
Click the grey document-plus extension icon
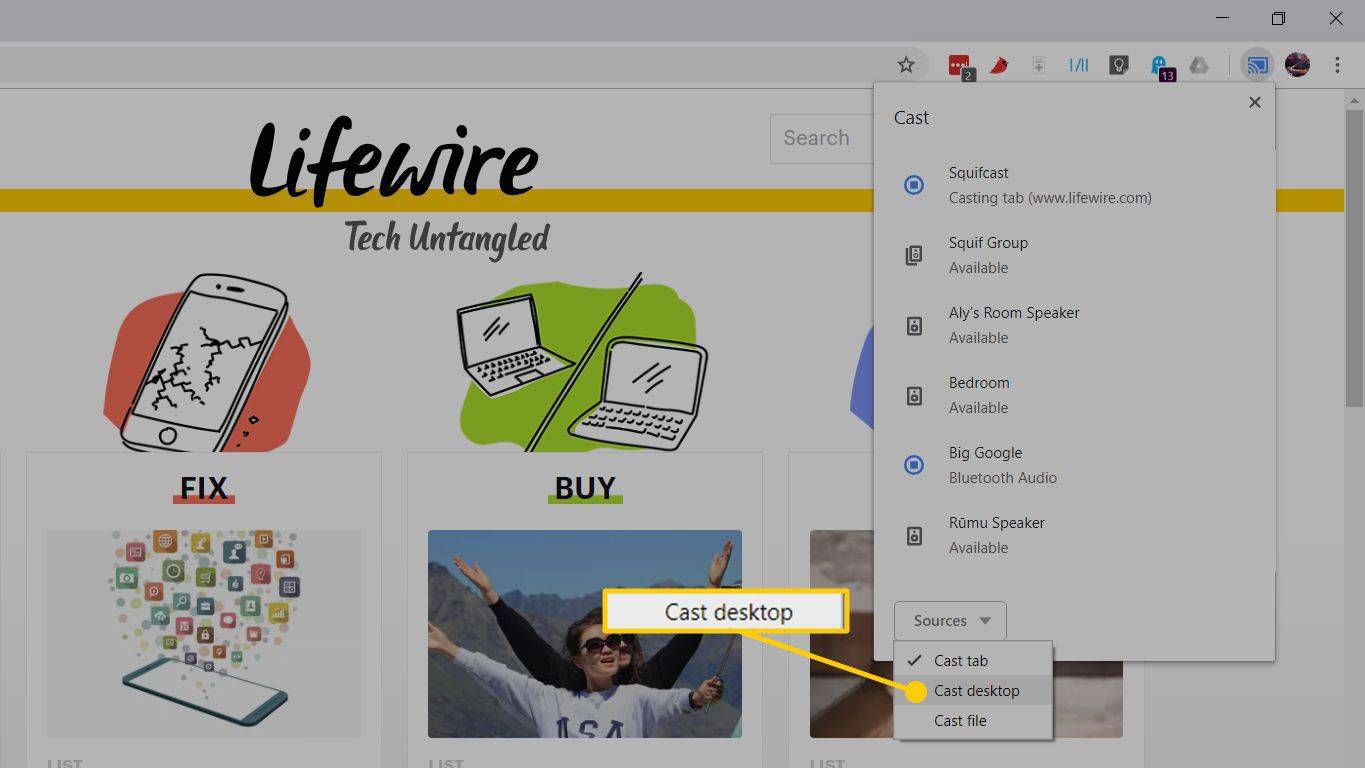[x=1039, y=66]
